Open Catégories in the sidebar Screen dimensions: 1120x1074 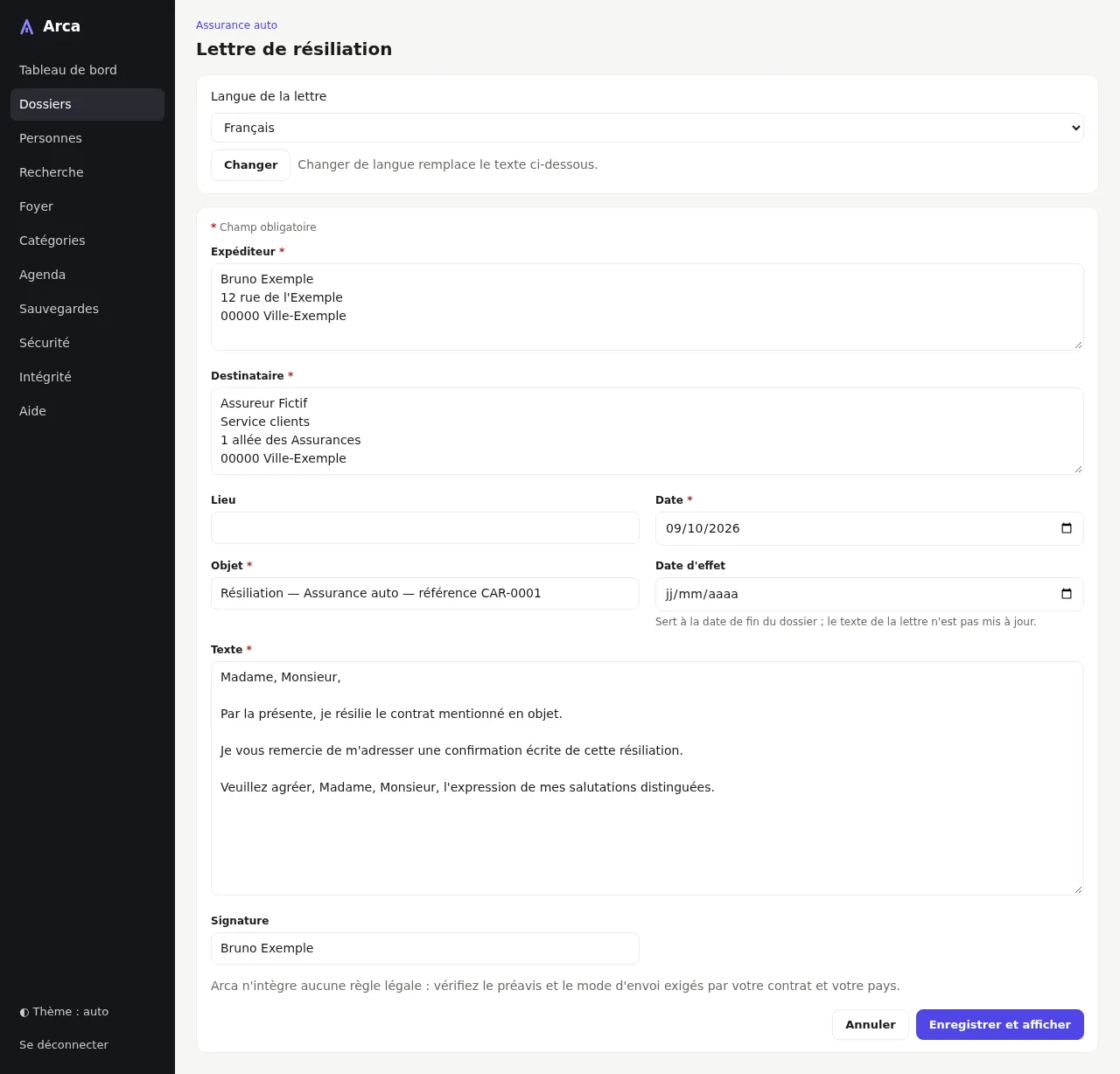(x=87, y=241)
